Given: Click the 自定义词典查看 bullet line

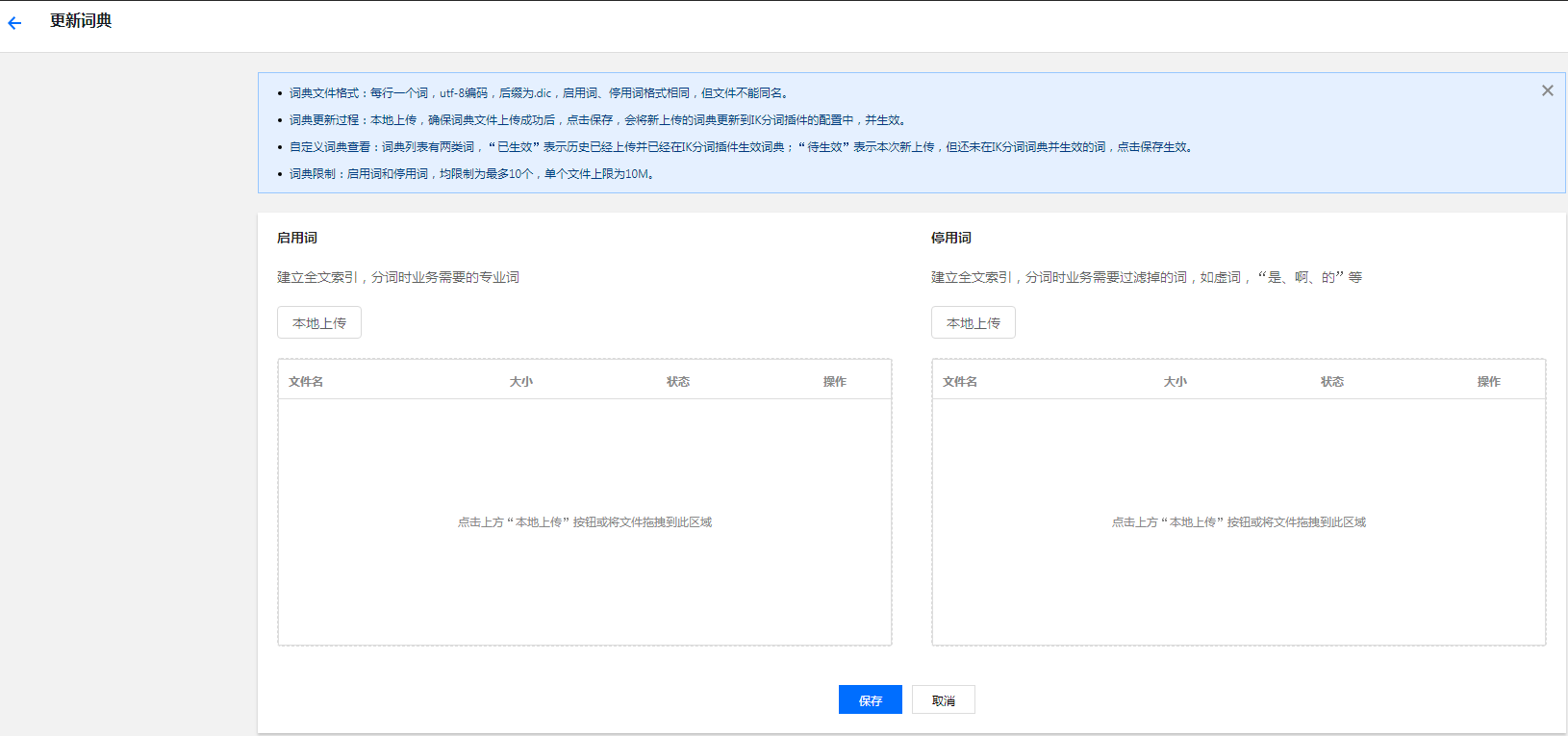Looking at the screenshot, I should pos(743,147).
